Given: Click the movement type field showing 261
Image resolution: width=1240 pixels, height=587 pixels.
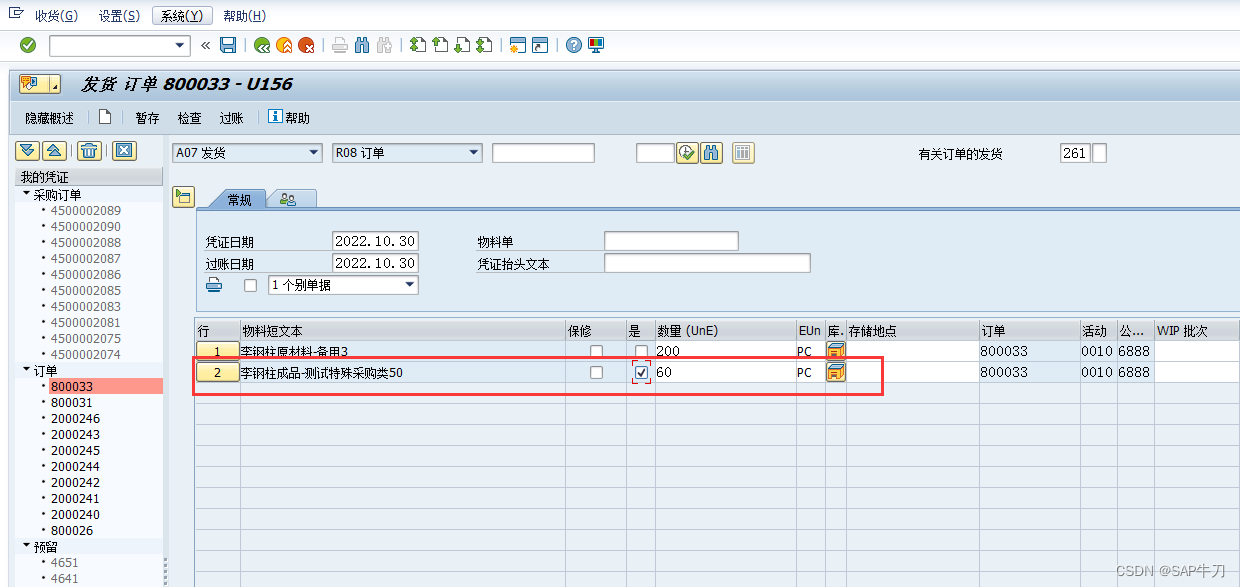Looking at the screenshot, I should 1075,153.
